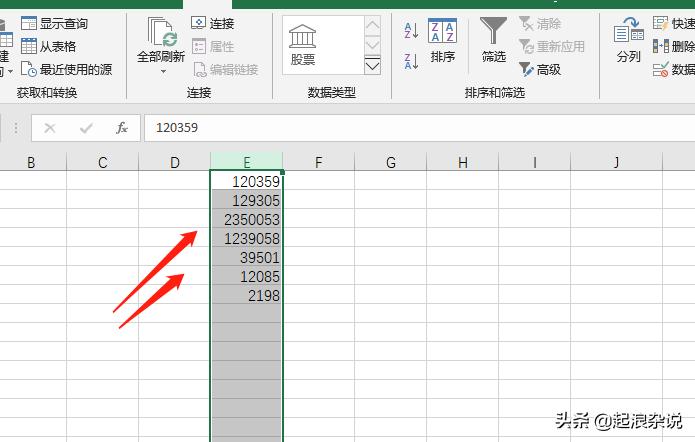This screenshot has height=442, width=695.
Task: Open Insert Function fx button
Action: pos(121,128)
